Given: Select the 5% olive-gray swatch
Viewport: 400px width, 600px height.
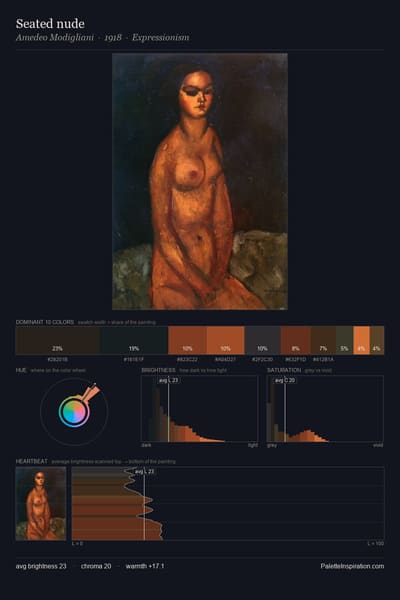Looking at the screenshot, I should point(344,340).
